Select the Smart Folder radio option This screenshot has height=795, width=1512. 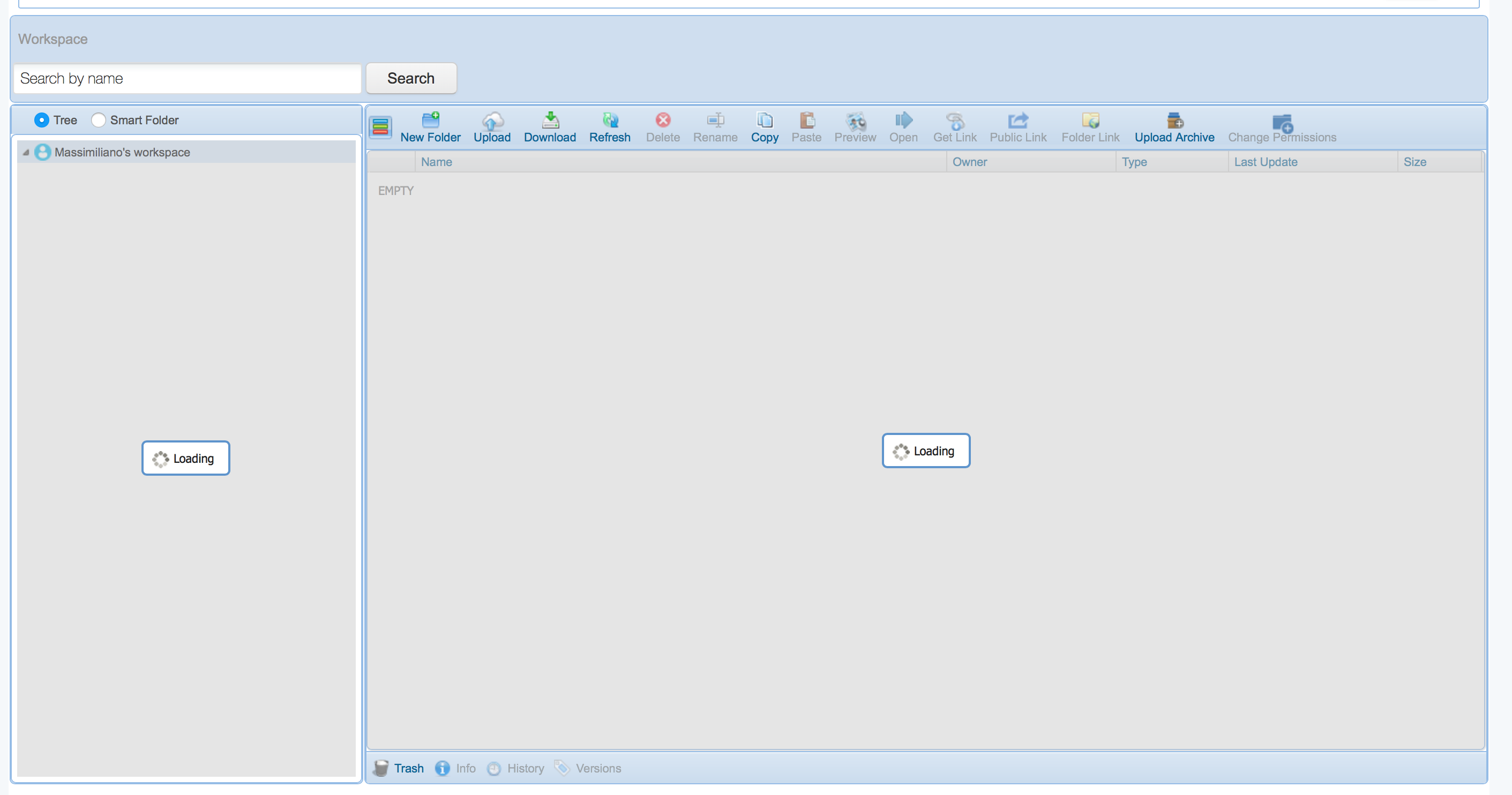point(98,121)
